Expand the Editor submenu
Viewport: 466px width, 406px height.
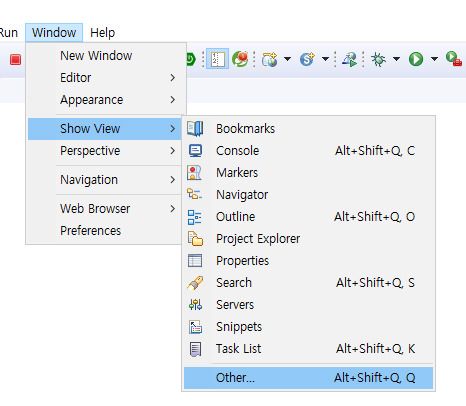[105, 78]
